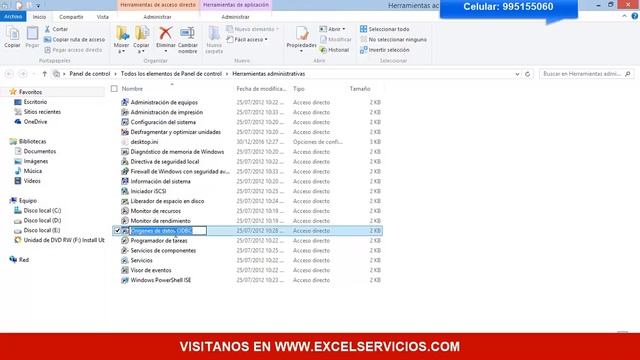Open Documentos under Bibliotecas

tap(40, 151)
